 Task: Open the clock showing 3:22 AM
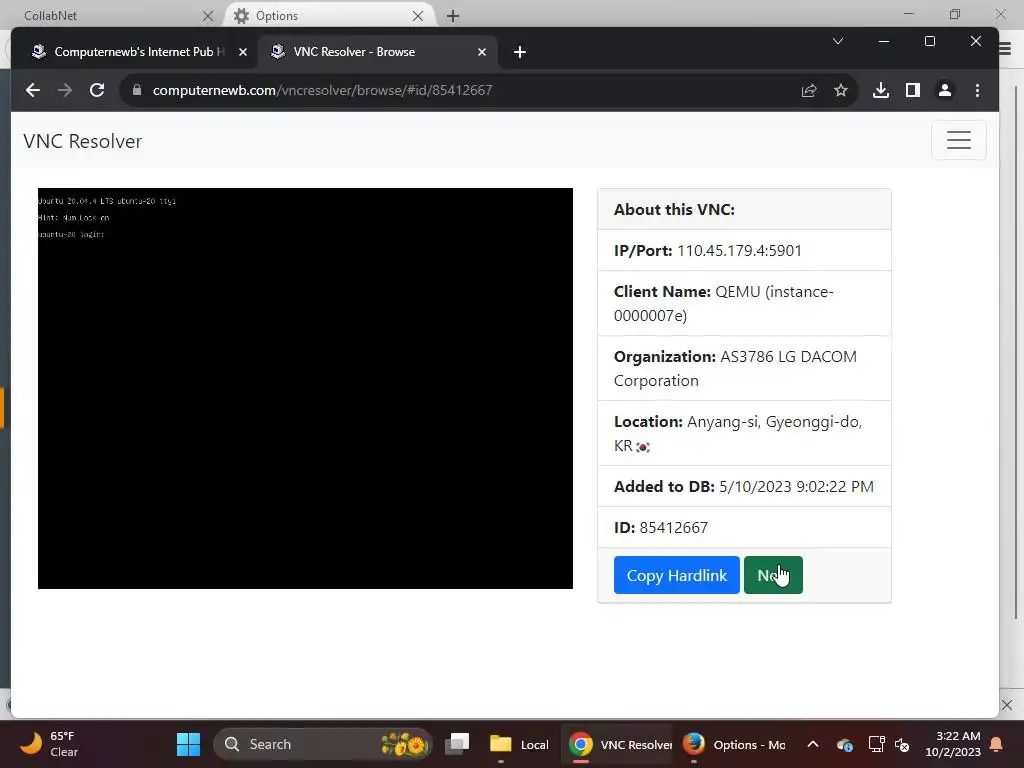tap(953, 744)
